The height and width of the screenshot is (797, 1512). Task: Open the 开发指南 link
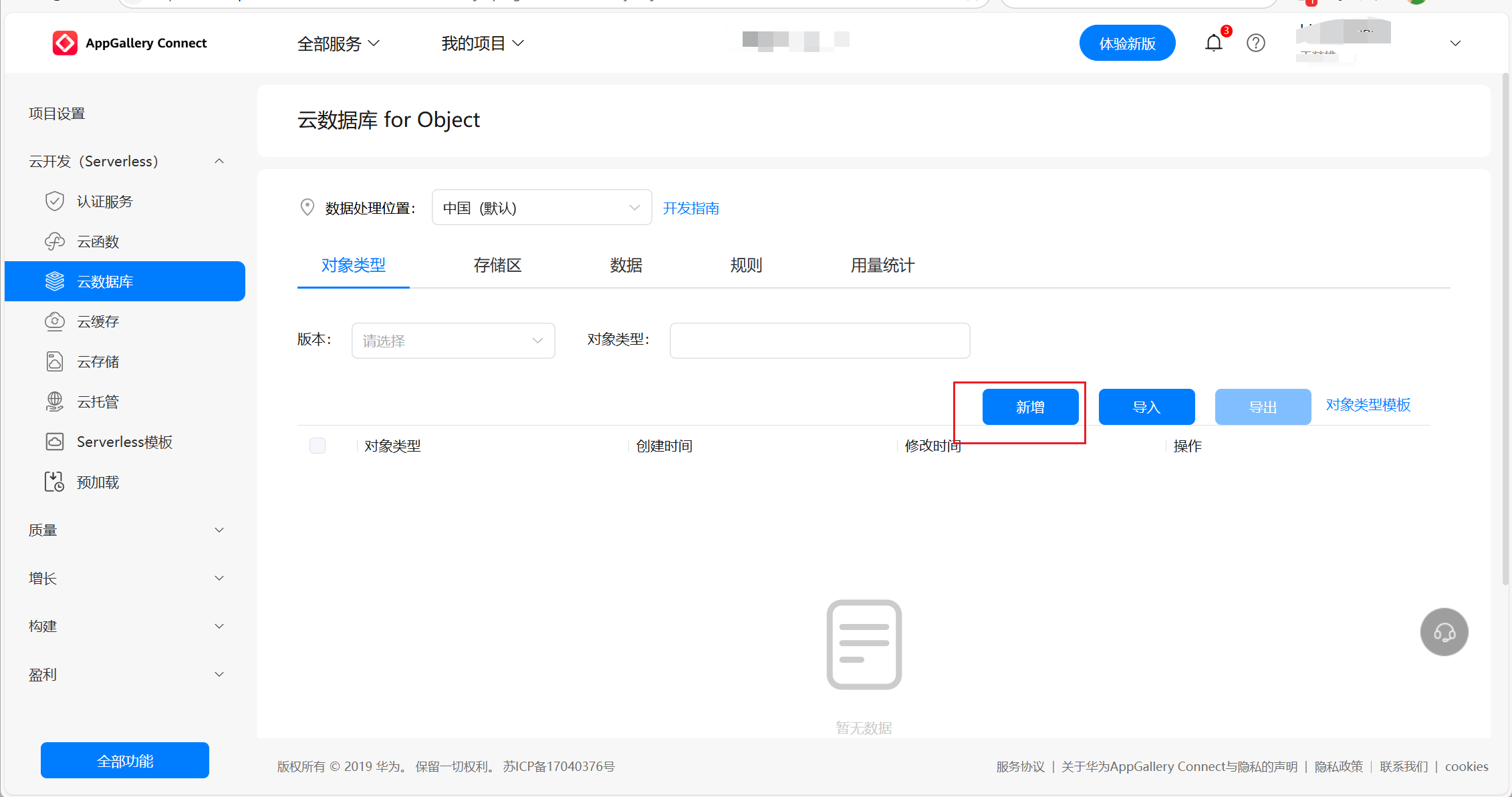pos(690,208)
